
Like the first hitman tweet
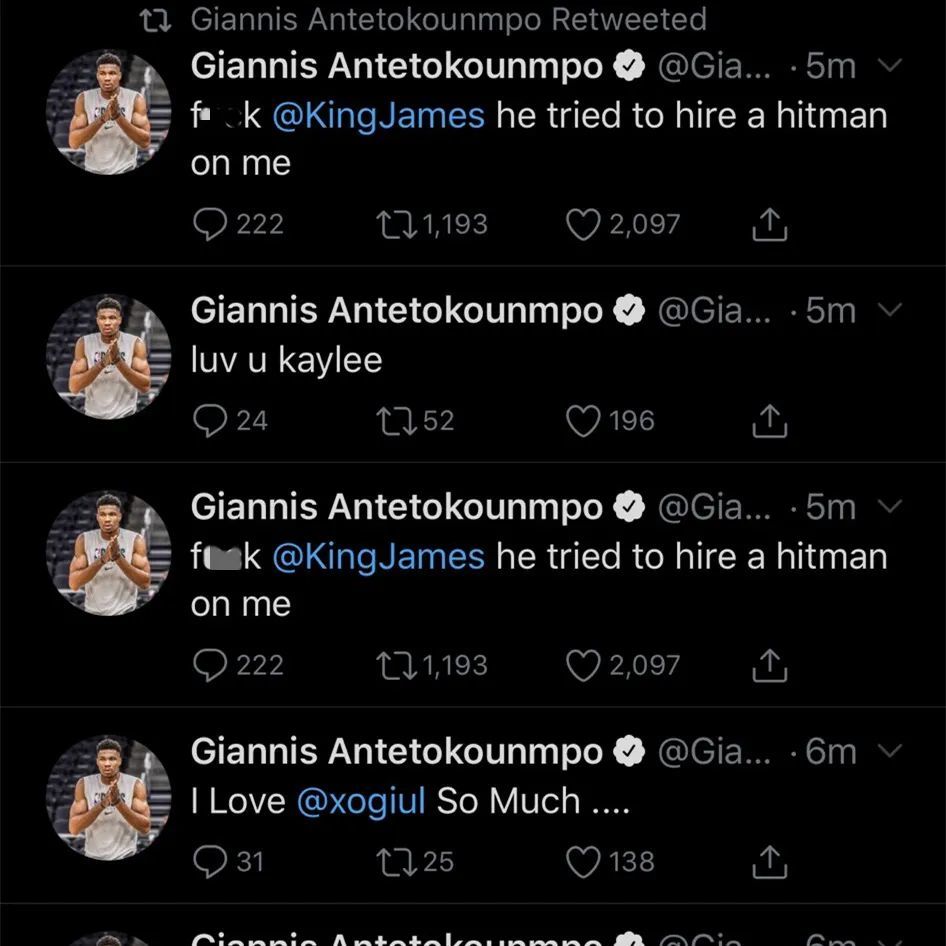tap(583, 225)
